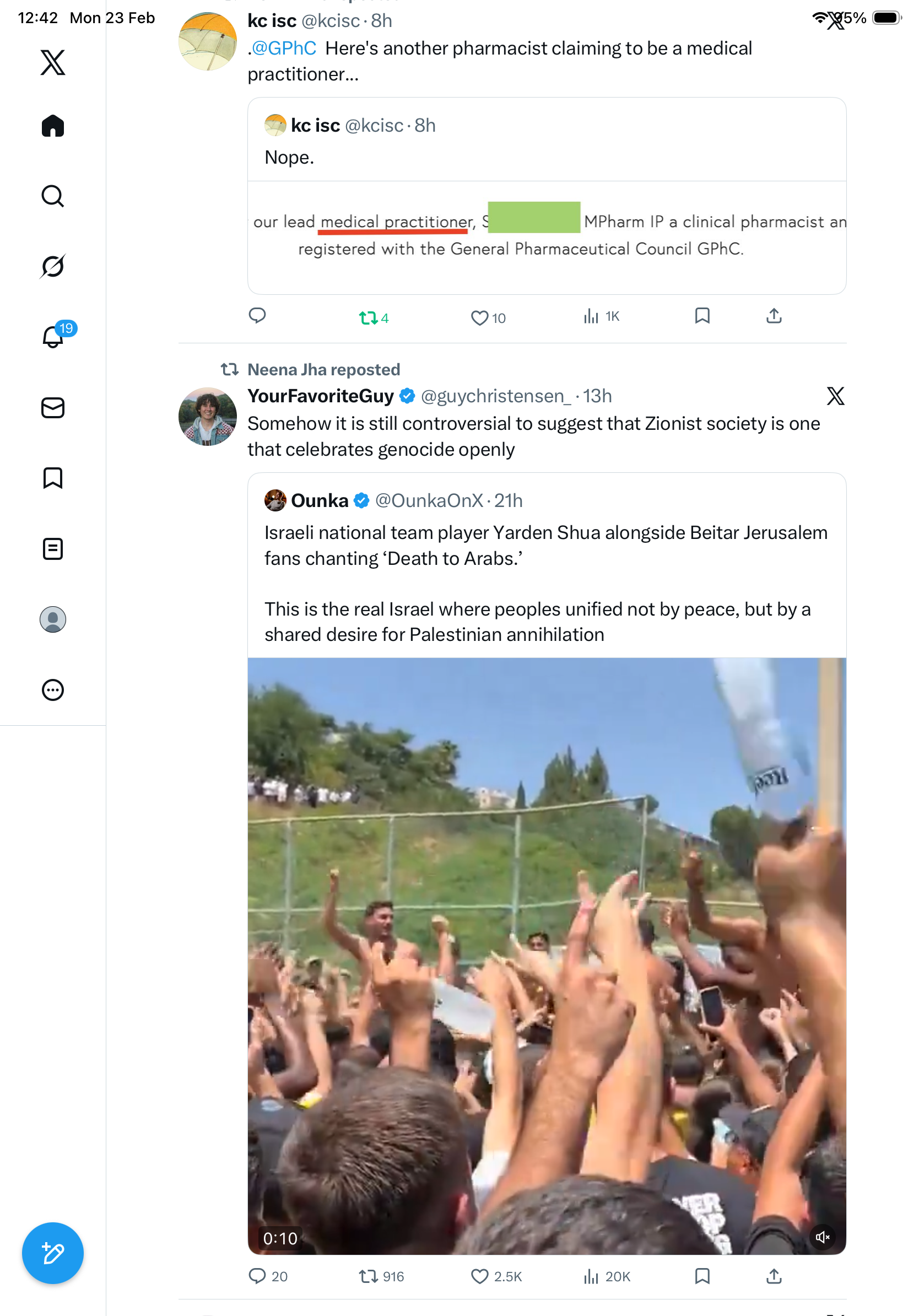Open the Lists icon in sidebar
The image size is (919, 1316).
53,549
